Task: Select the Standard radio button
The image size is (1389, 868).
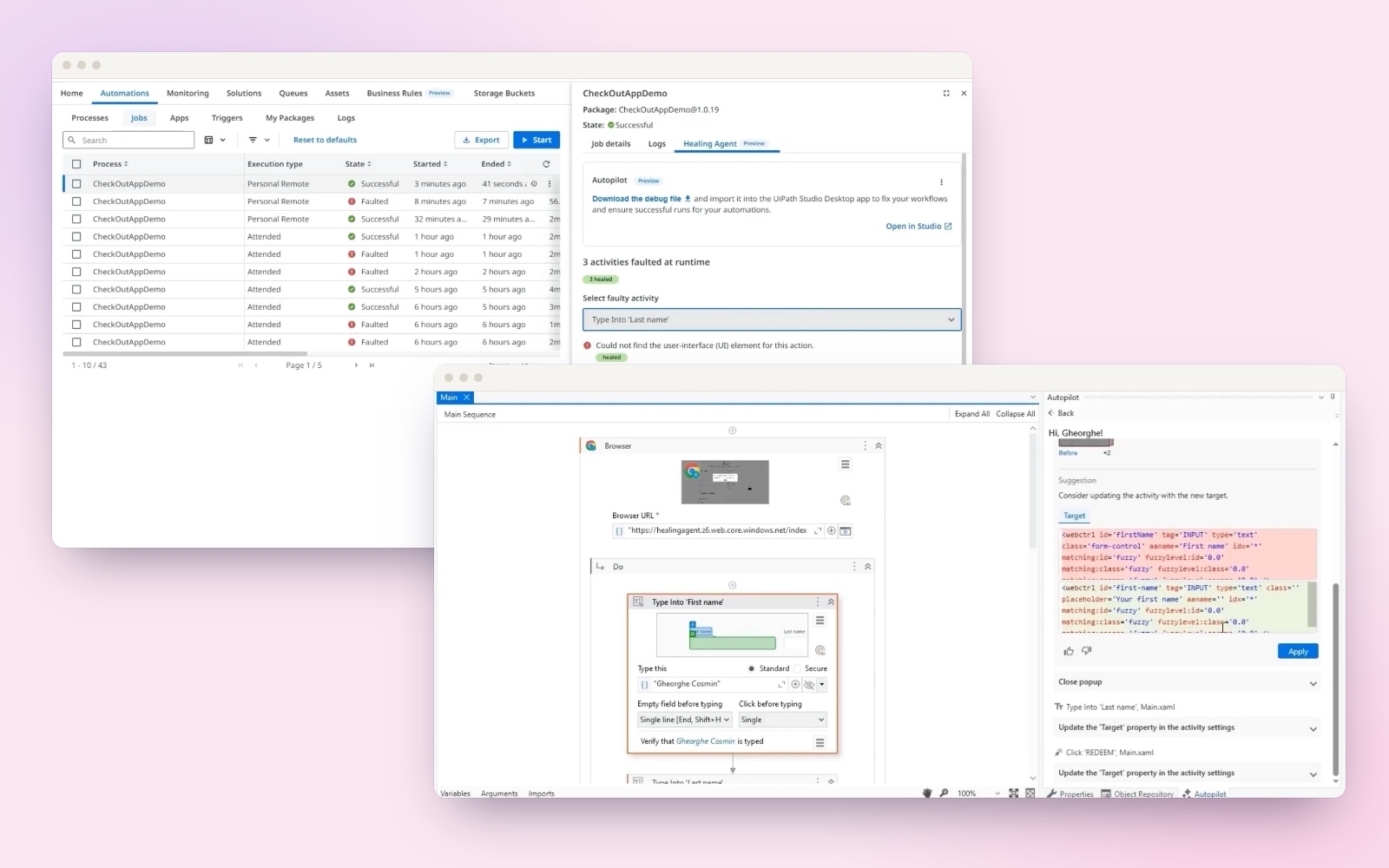Action: [x=752, y=669]
